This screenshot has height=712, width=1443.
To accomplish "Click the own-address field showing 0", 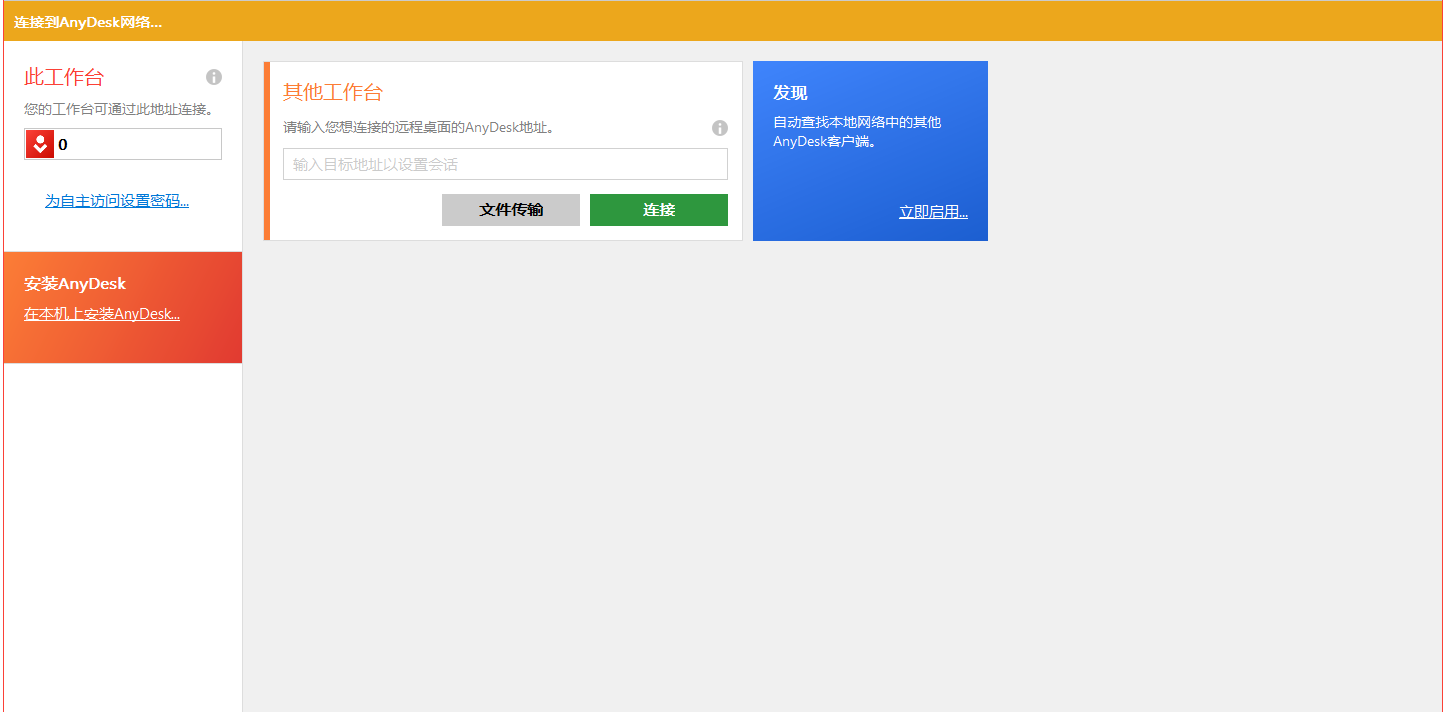I will (x=123, y=144).
